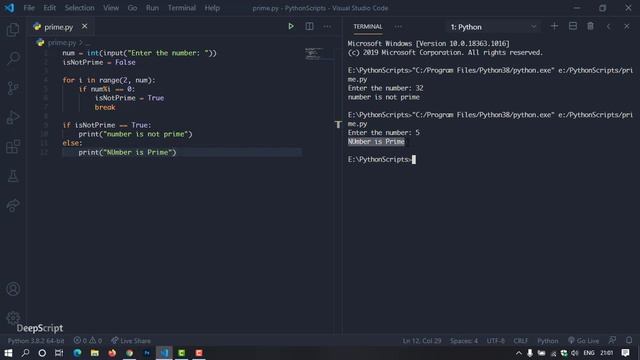Open errors and warnings count in status bar
The width and height of the screenshot is (640, 360).
[88, 340]
